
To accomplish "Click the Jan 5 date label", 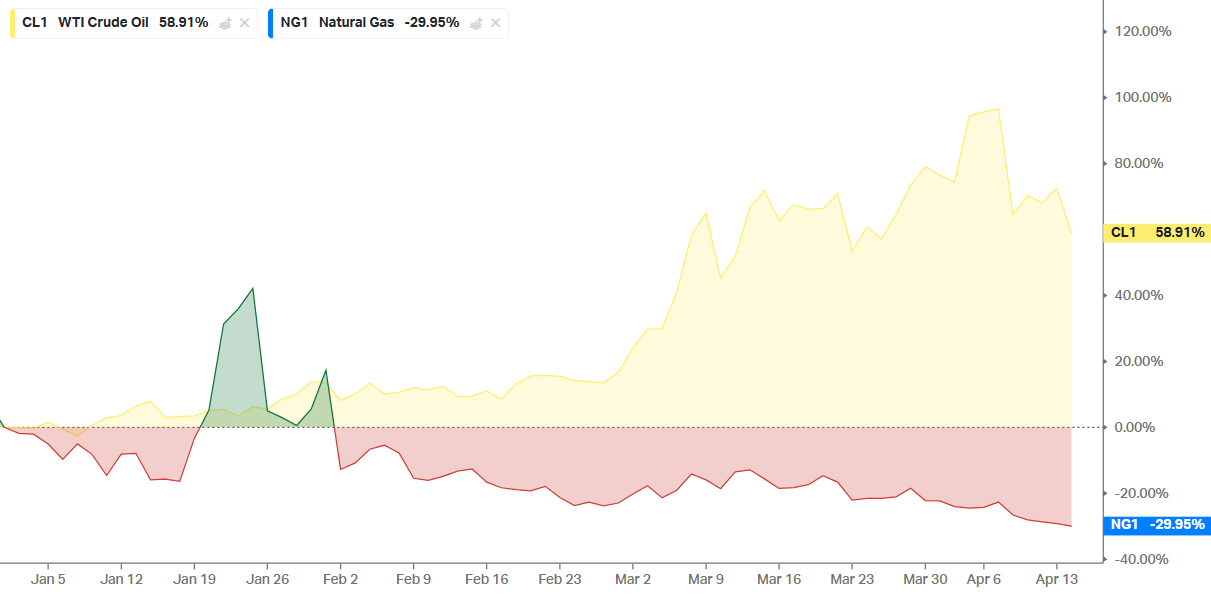I will pos(48,579).
